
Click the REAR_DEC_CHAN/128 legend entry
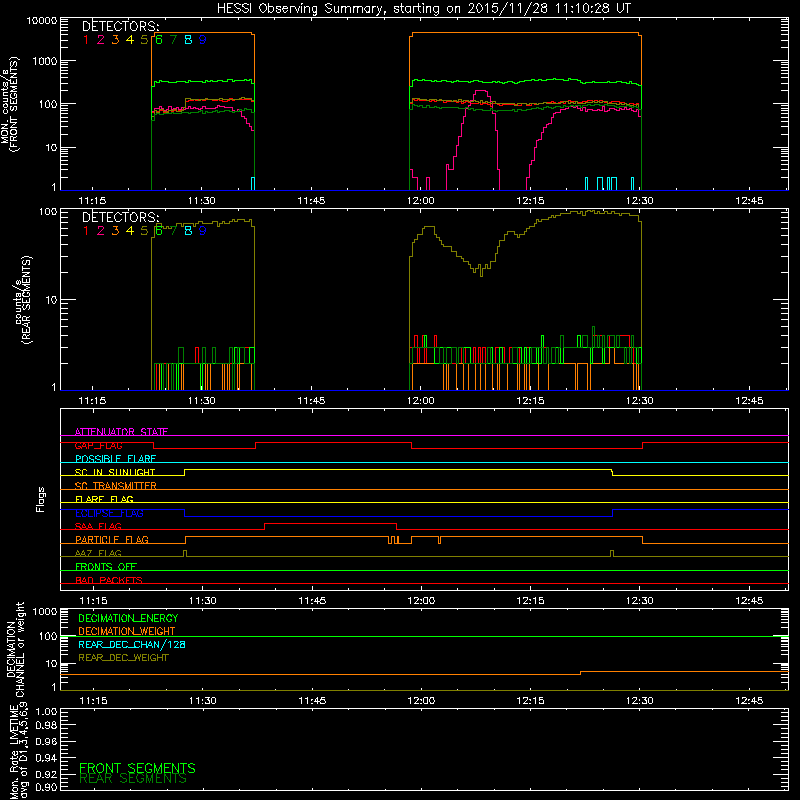point(132,644)
